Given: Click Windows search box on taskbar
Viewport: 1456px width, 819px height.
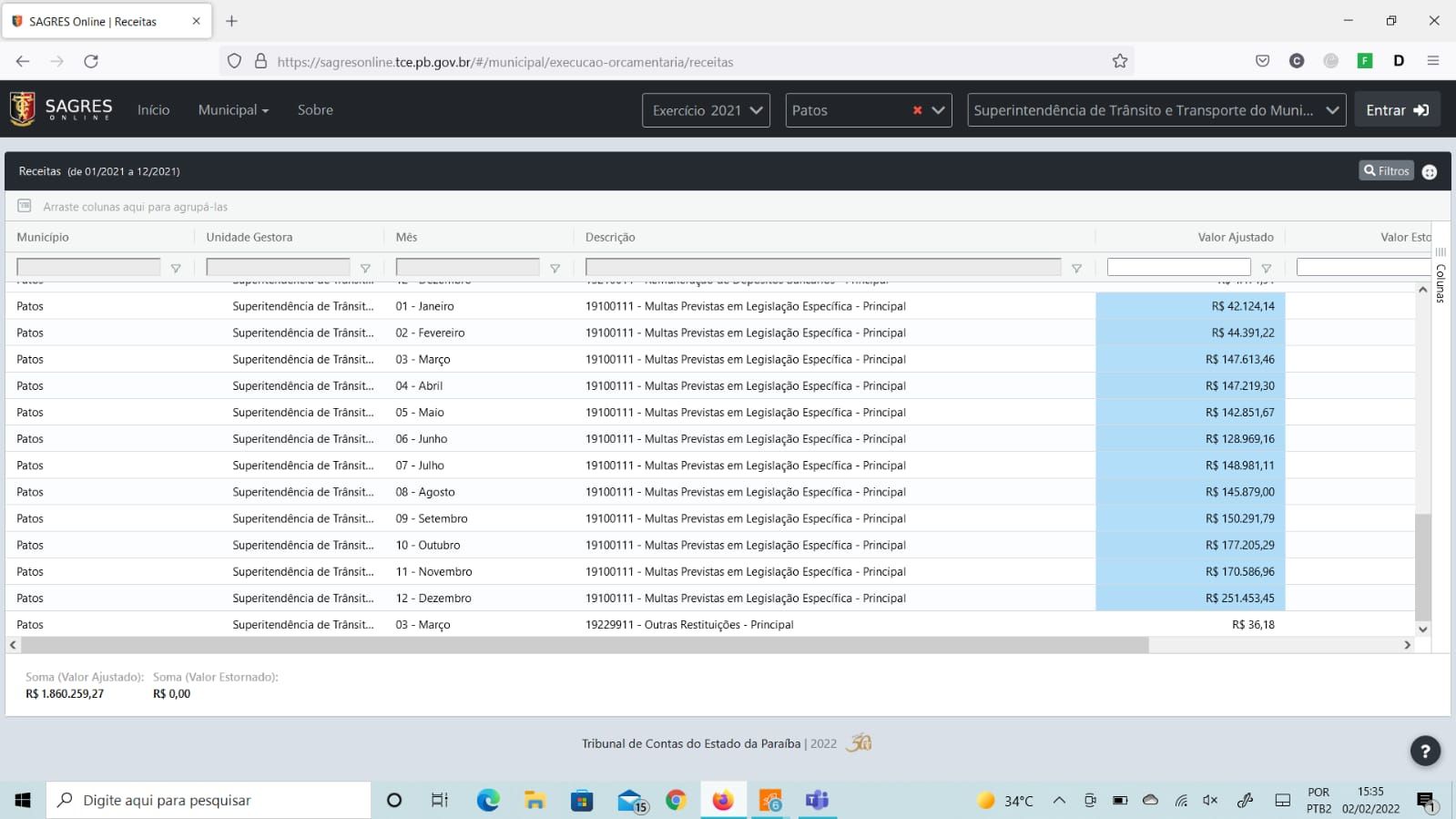Looking at the screenshot, I should tap(209, 800).
